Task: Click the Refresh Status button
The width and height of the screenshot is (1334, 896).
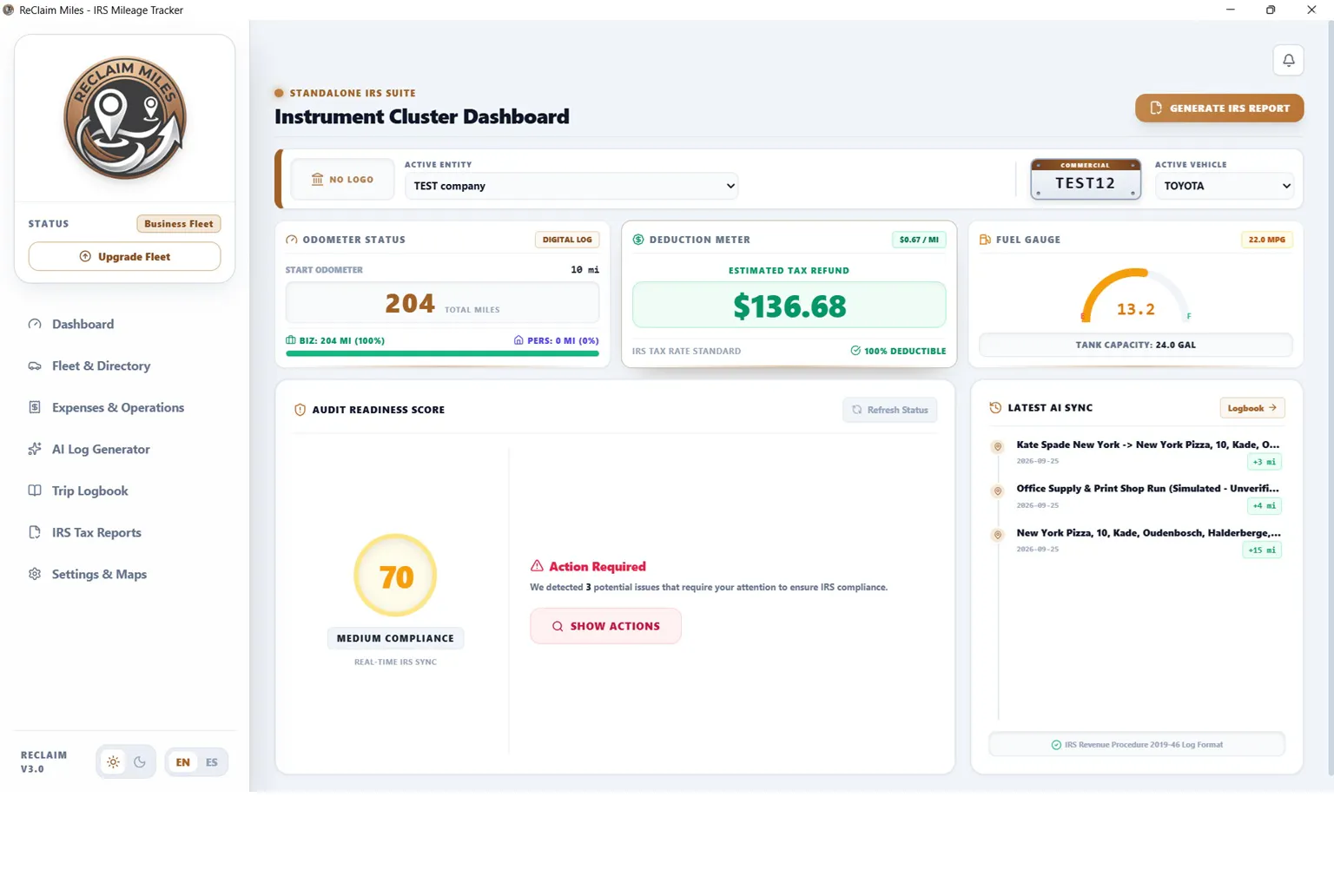Action: coord(890,410)
